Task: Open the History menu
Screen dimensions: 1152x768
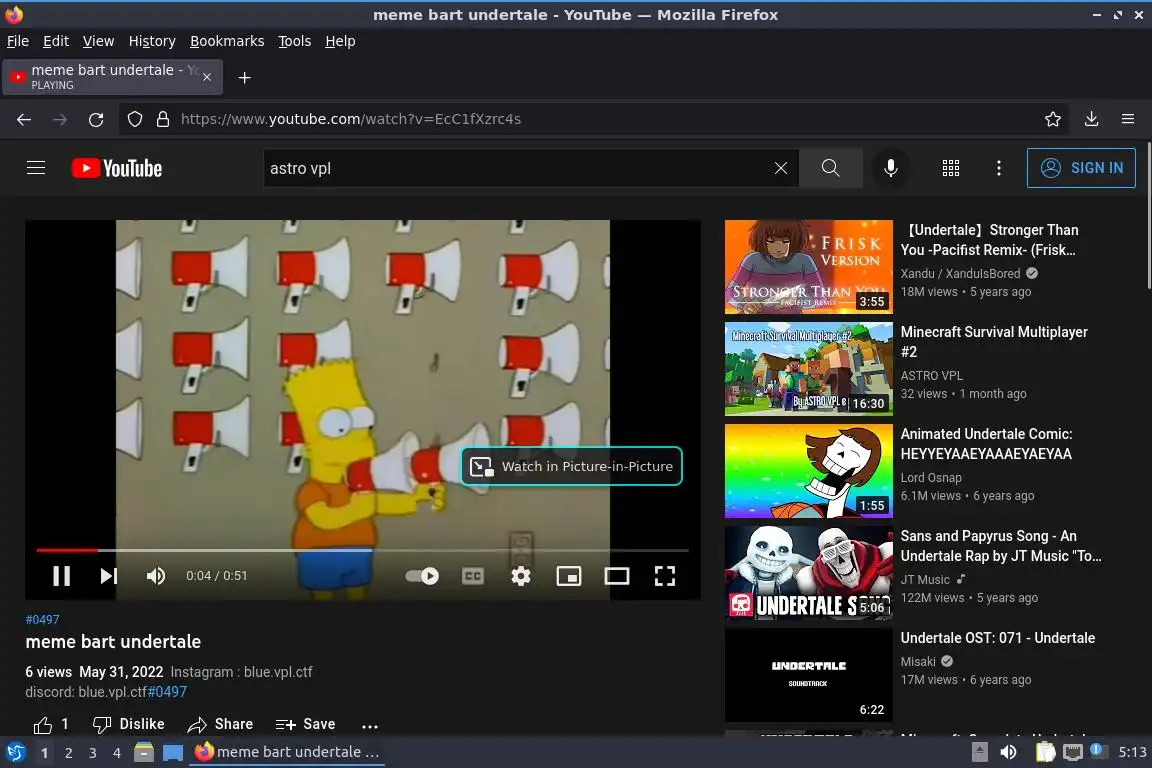Action: pyautogui.click(x=152, y=41)
